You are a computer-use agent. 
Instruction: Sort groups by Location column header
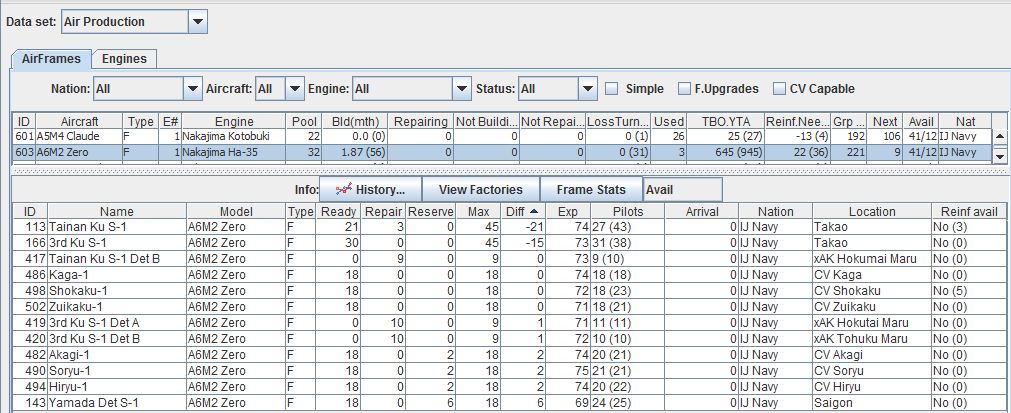click(x=872, y=211)
